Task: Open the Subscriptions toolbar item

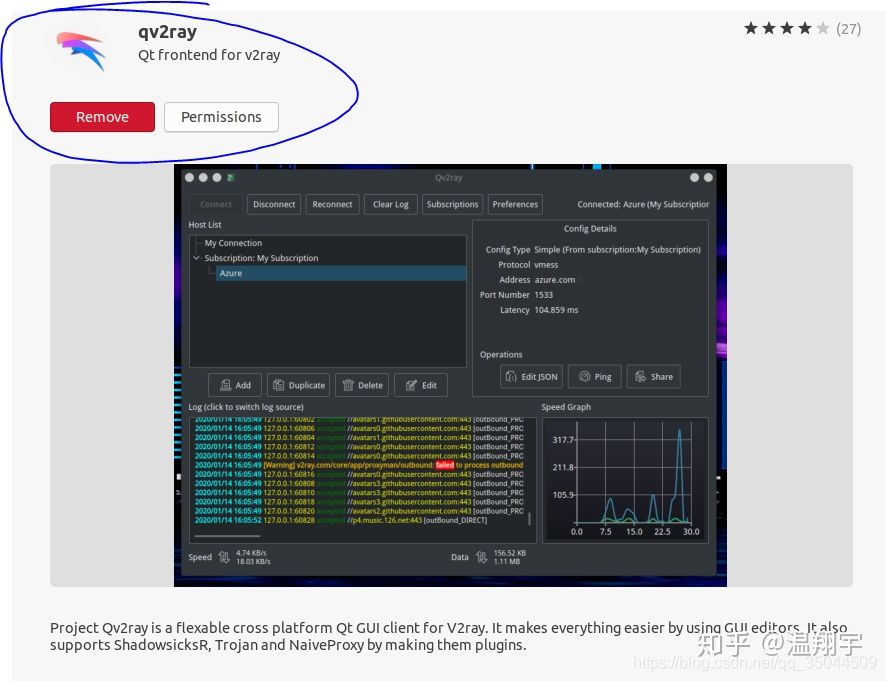Action: (452, 204)
